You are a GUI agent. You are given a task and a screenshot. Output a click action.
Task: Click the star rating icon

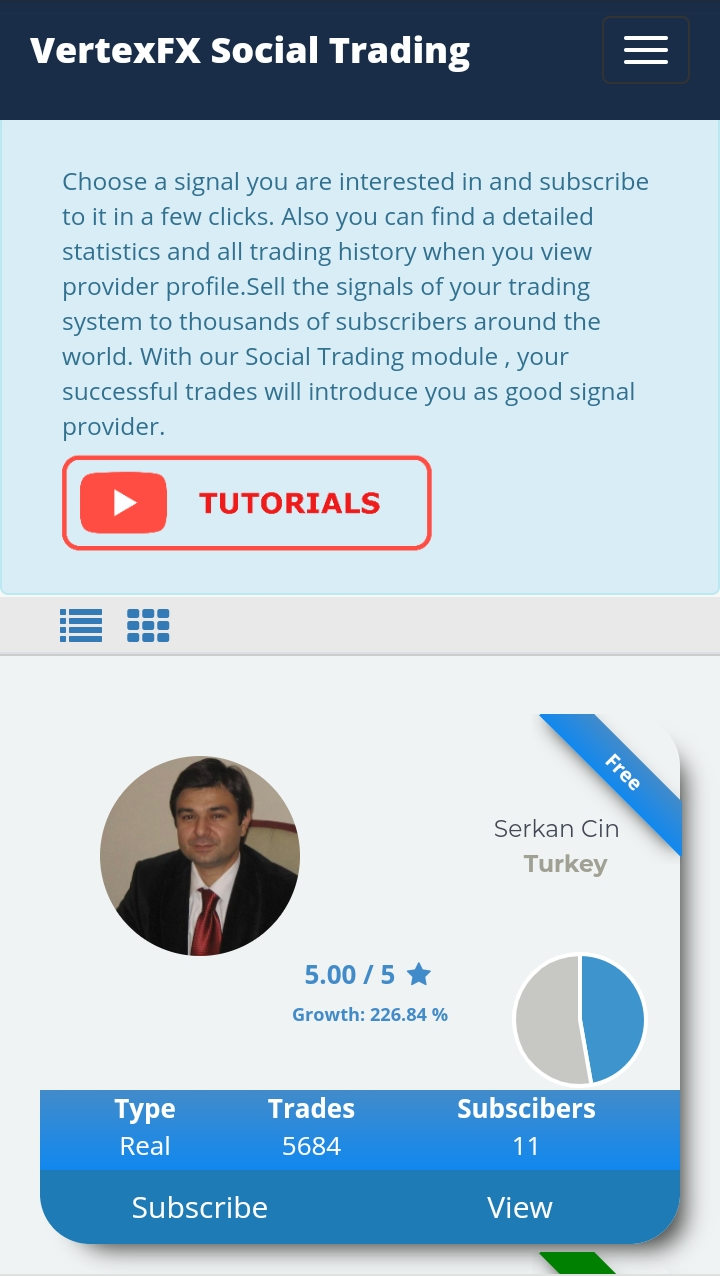pyautogui.click(x=419, y=974)
